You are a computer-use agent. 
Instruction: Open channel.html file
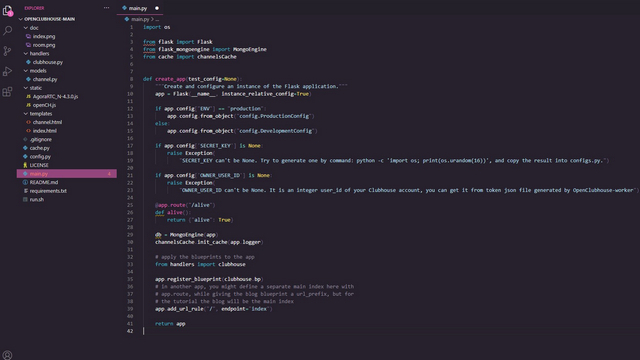coord(47,122)
